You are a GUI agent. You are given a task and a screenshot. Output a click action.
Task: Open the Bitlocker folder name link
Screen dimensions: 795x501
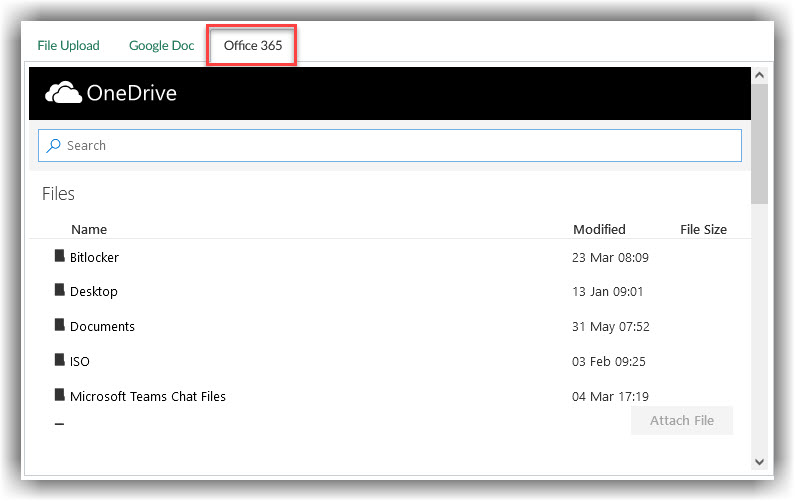tap(94, 258)
